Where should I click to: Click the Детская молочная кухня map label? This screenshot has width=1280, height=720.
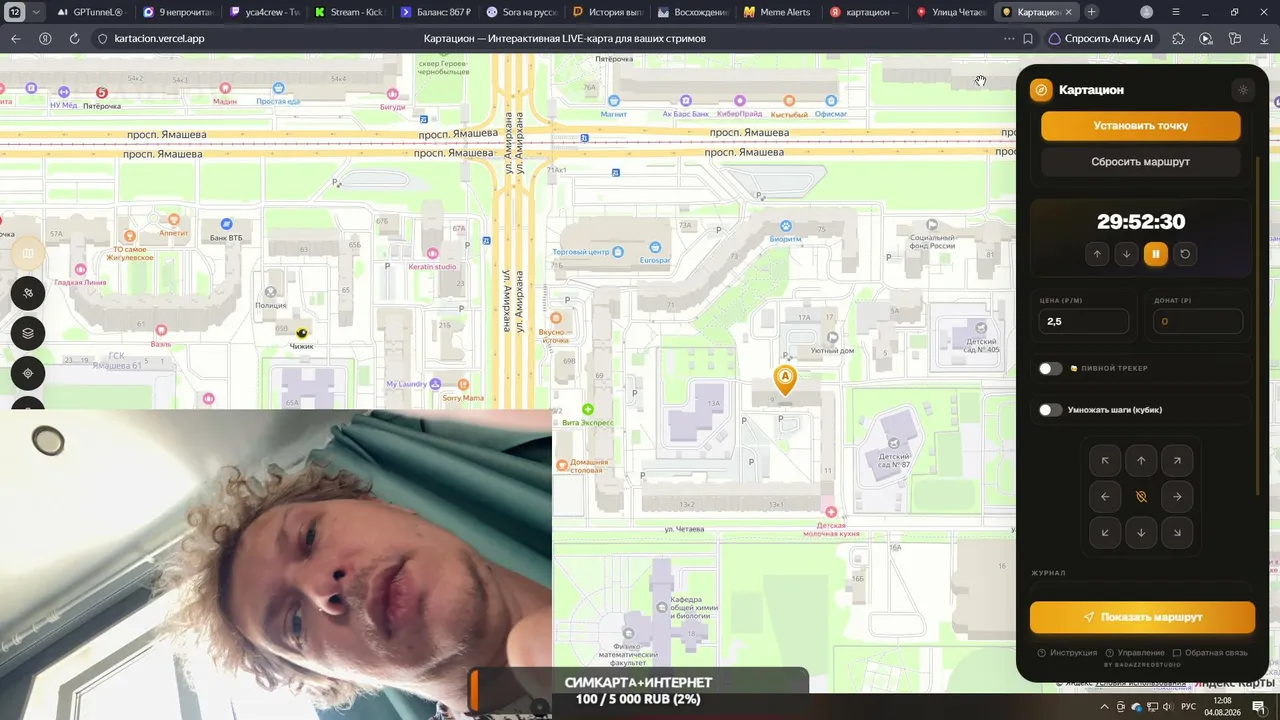click(x=831, y=529)
